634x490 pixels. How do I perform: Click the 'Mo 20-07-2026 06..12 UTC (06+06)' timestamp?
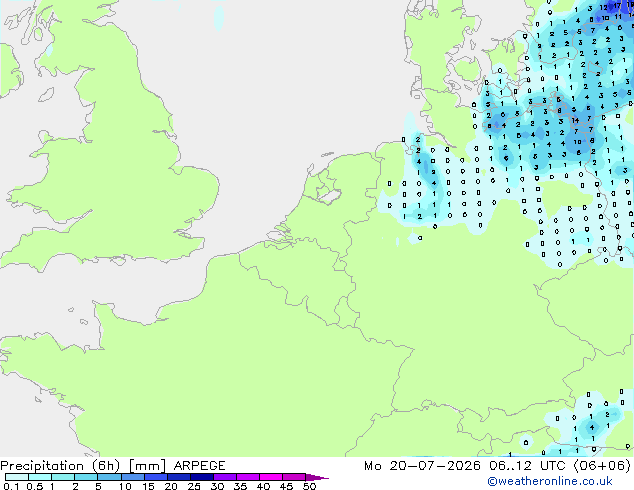497,466
